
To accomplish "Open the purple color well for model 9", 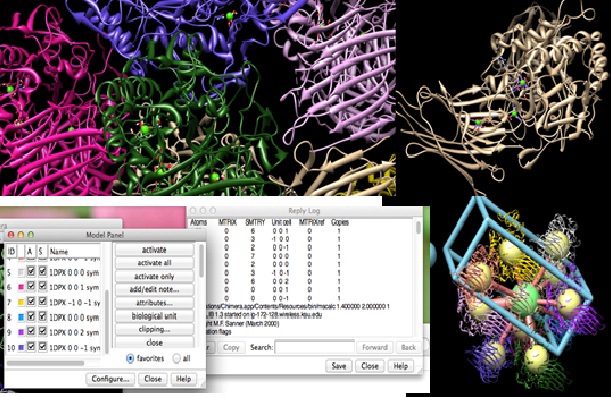I will coord(21,332).
